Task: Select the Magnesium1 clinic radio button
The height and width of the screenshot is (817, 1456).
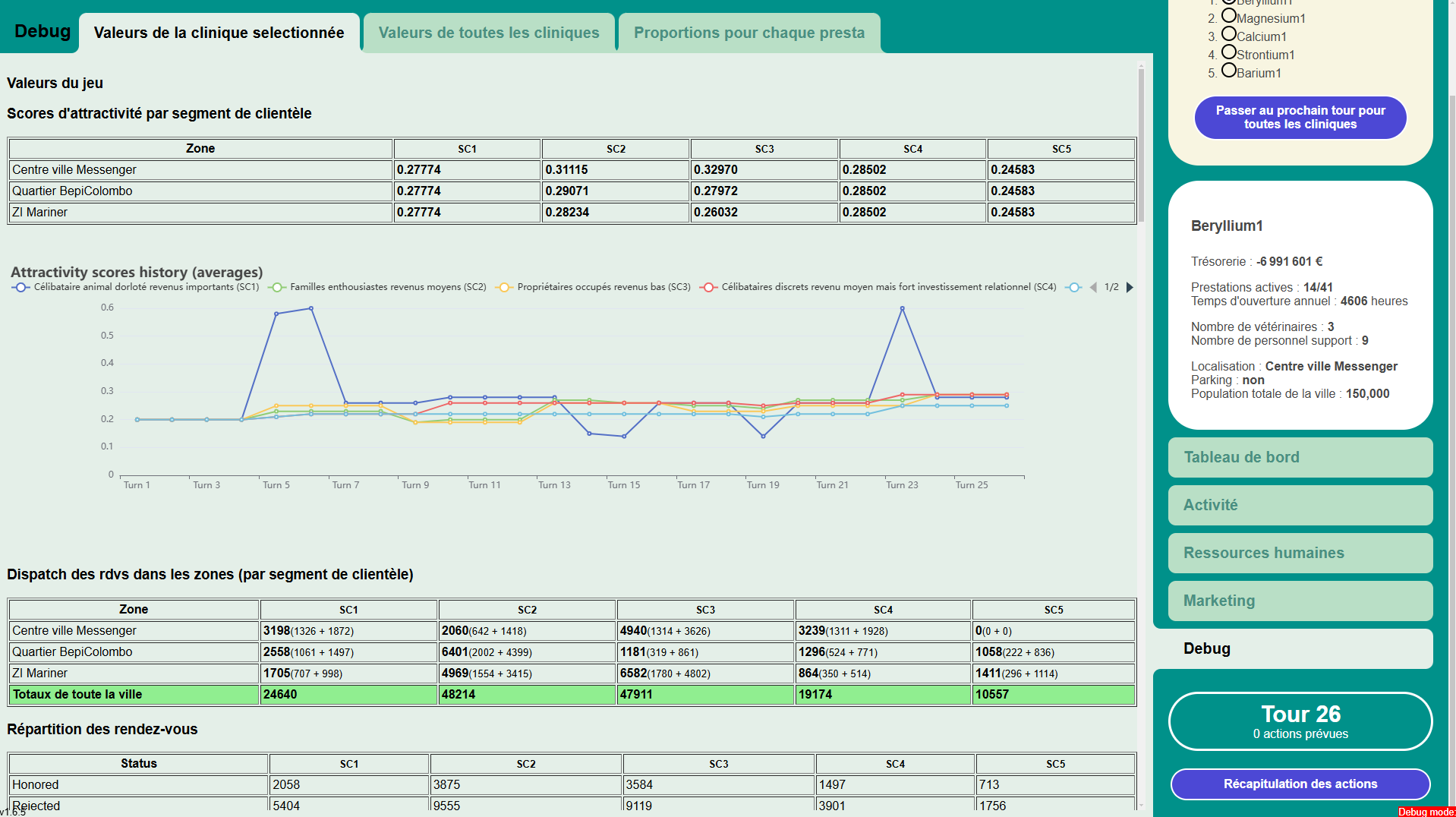Action: click(x=1228, y=16)
